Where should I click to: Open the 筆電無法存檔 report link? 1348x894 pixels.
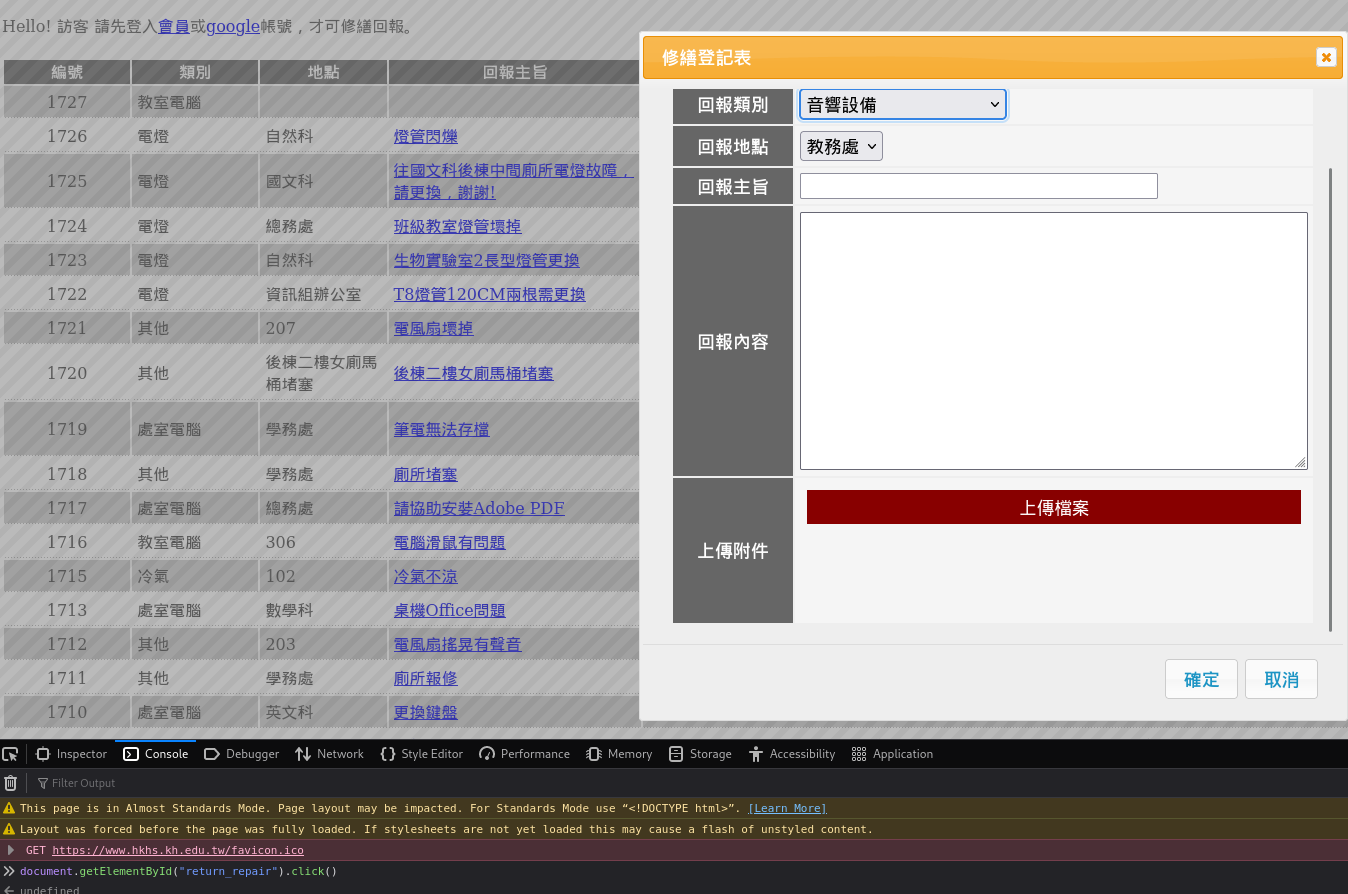(442, 429)
